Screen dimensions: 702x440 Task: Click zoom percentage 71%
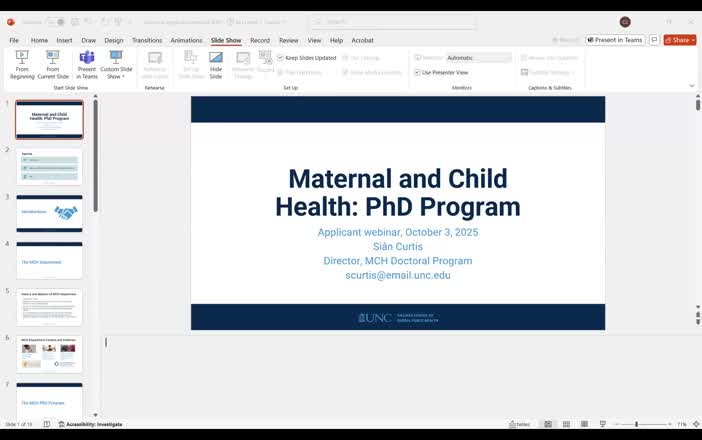(x=681, y=424)
